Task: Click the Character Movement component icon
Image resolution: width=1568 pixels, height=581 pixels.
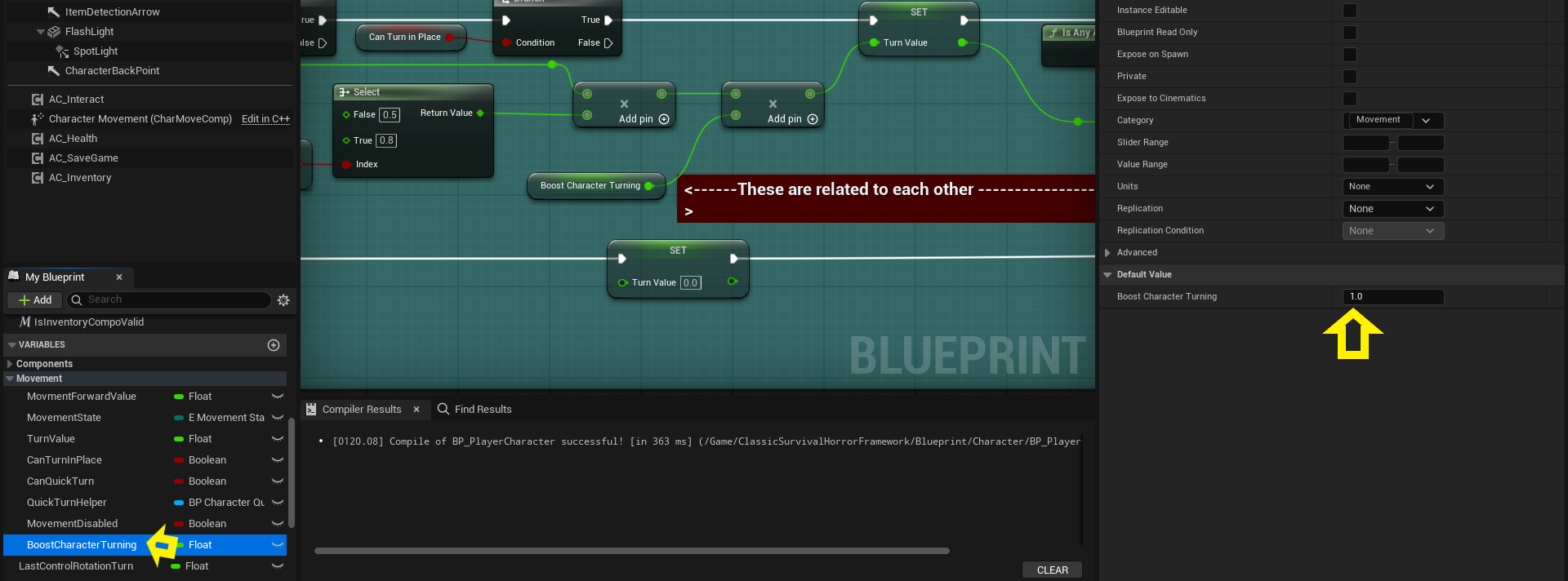Action: coord(38,119)
